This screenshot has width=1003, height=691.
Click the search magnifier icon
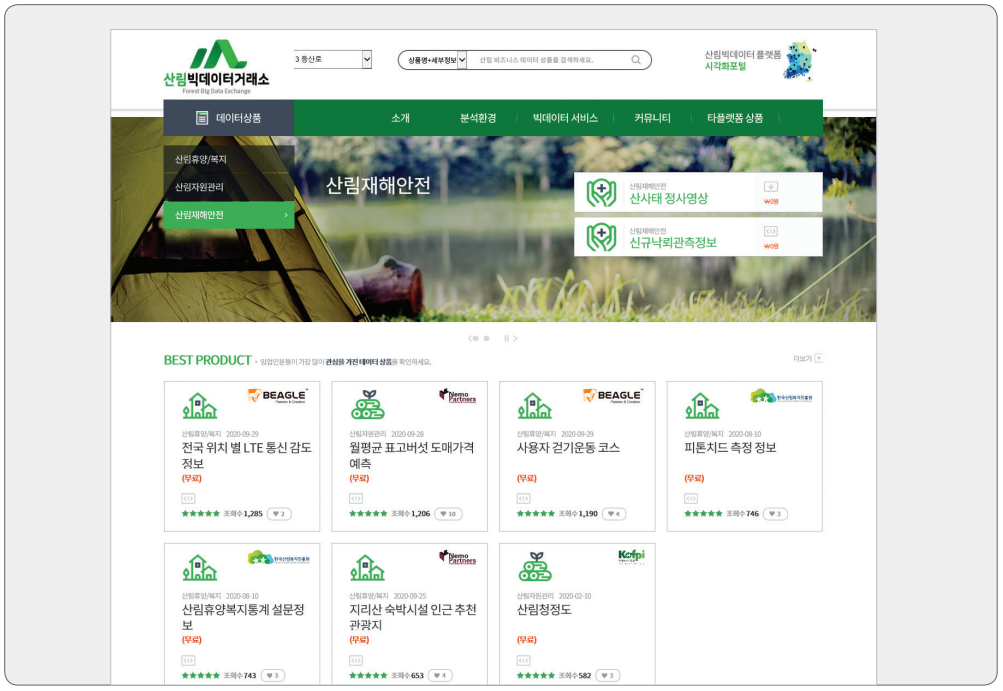coord(636,60)
